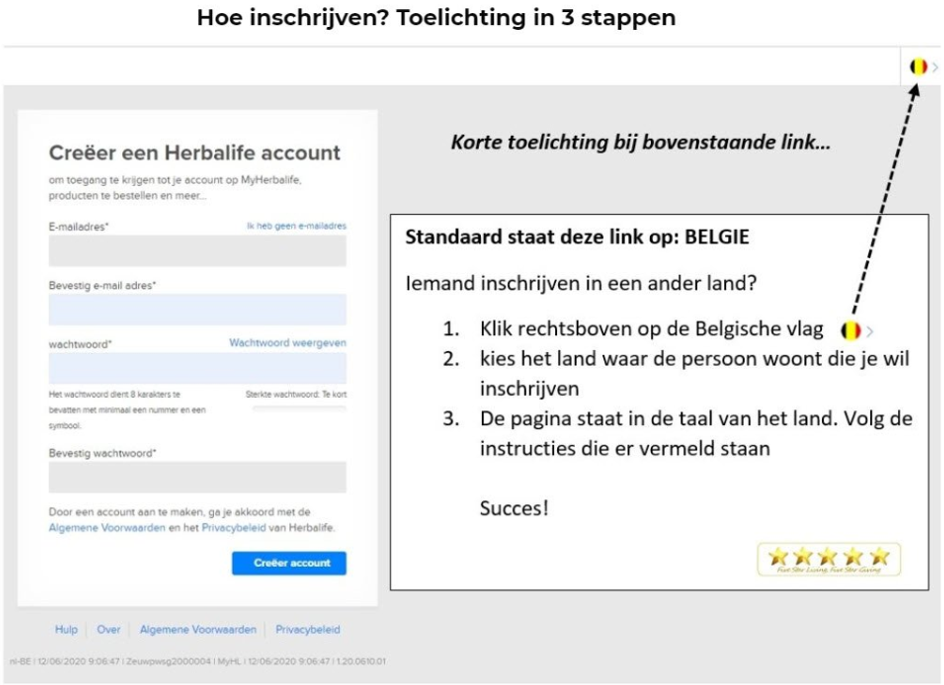Focus the E-mailadres input field
The height and width of the screenshot is (685, 944).
coord(197,251)
